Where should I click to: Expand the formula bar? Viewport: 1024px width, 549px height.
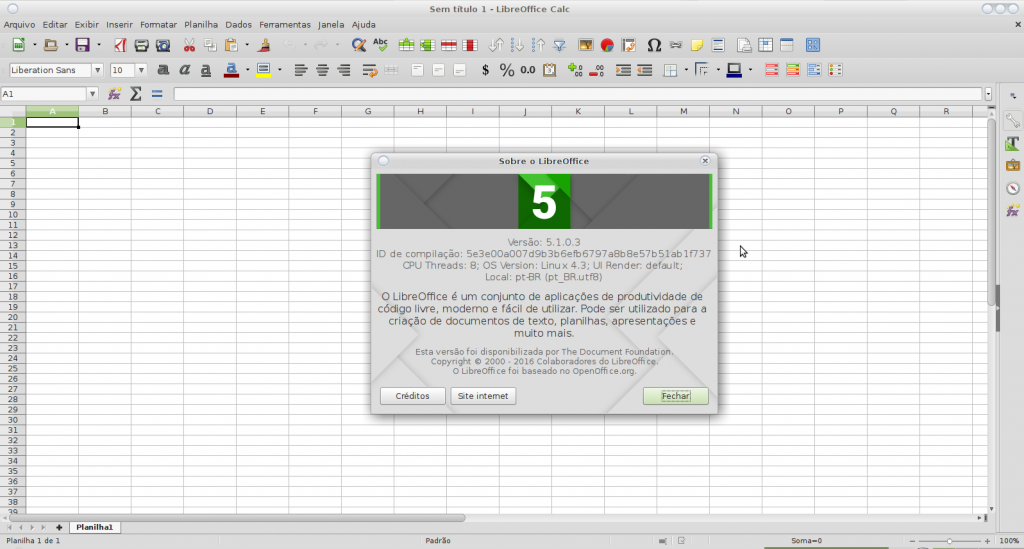click(988, 94)
